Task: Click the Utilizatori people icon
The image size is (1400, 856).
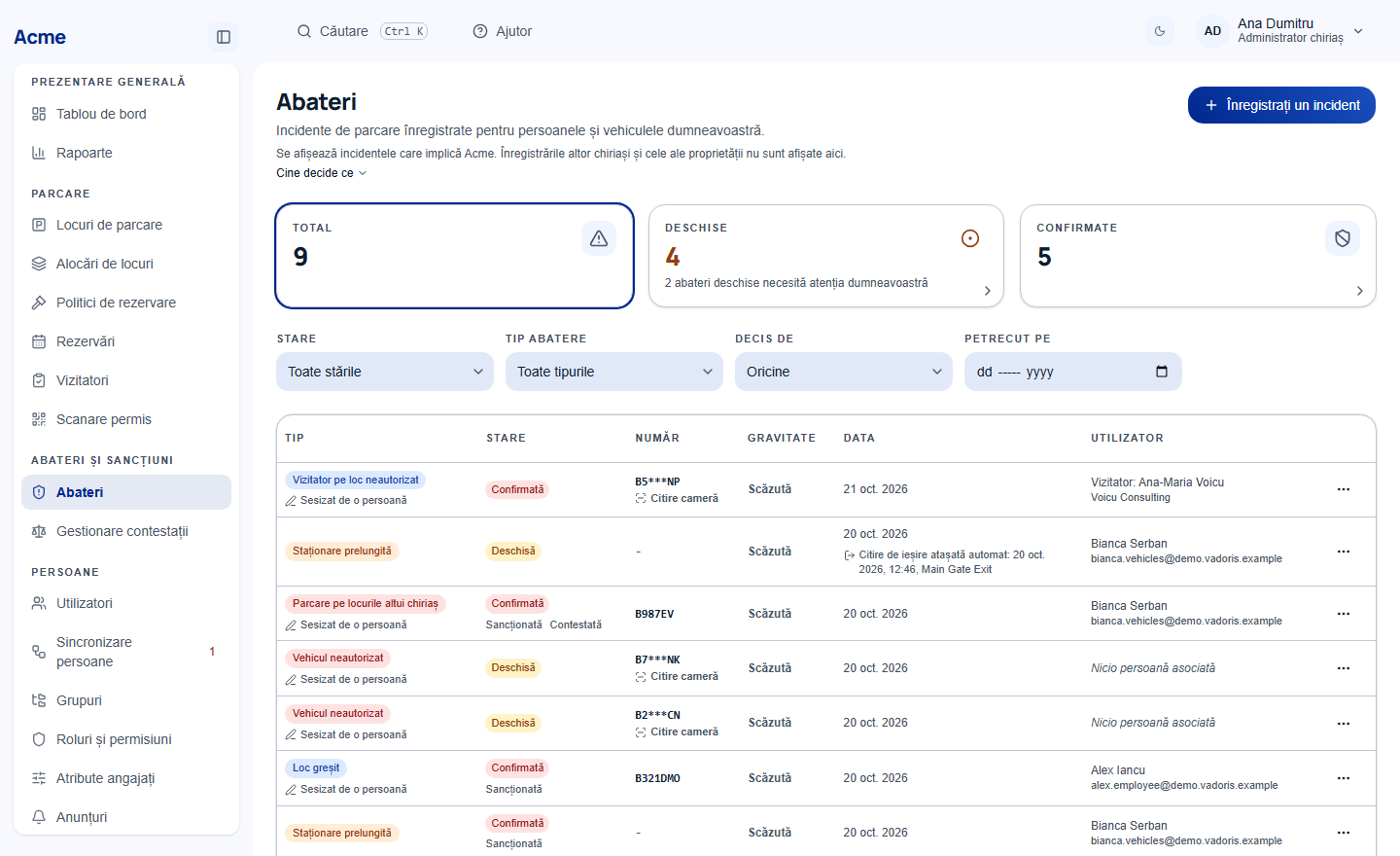Action: click(x=39, y=603)
